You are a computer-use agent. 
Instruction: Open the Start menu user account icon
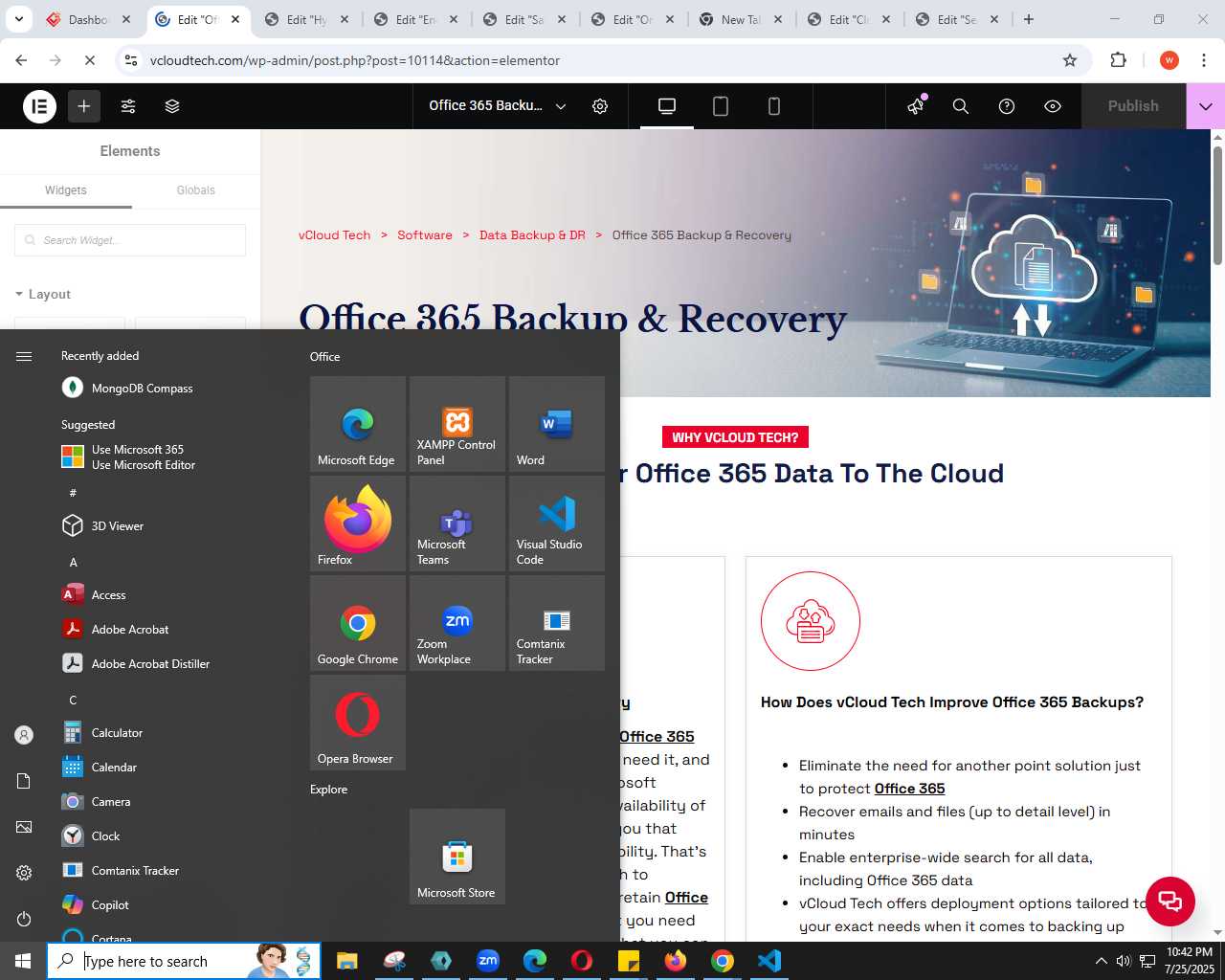point(24,735)
